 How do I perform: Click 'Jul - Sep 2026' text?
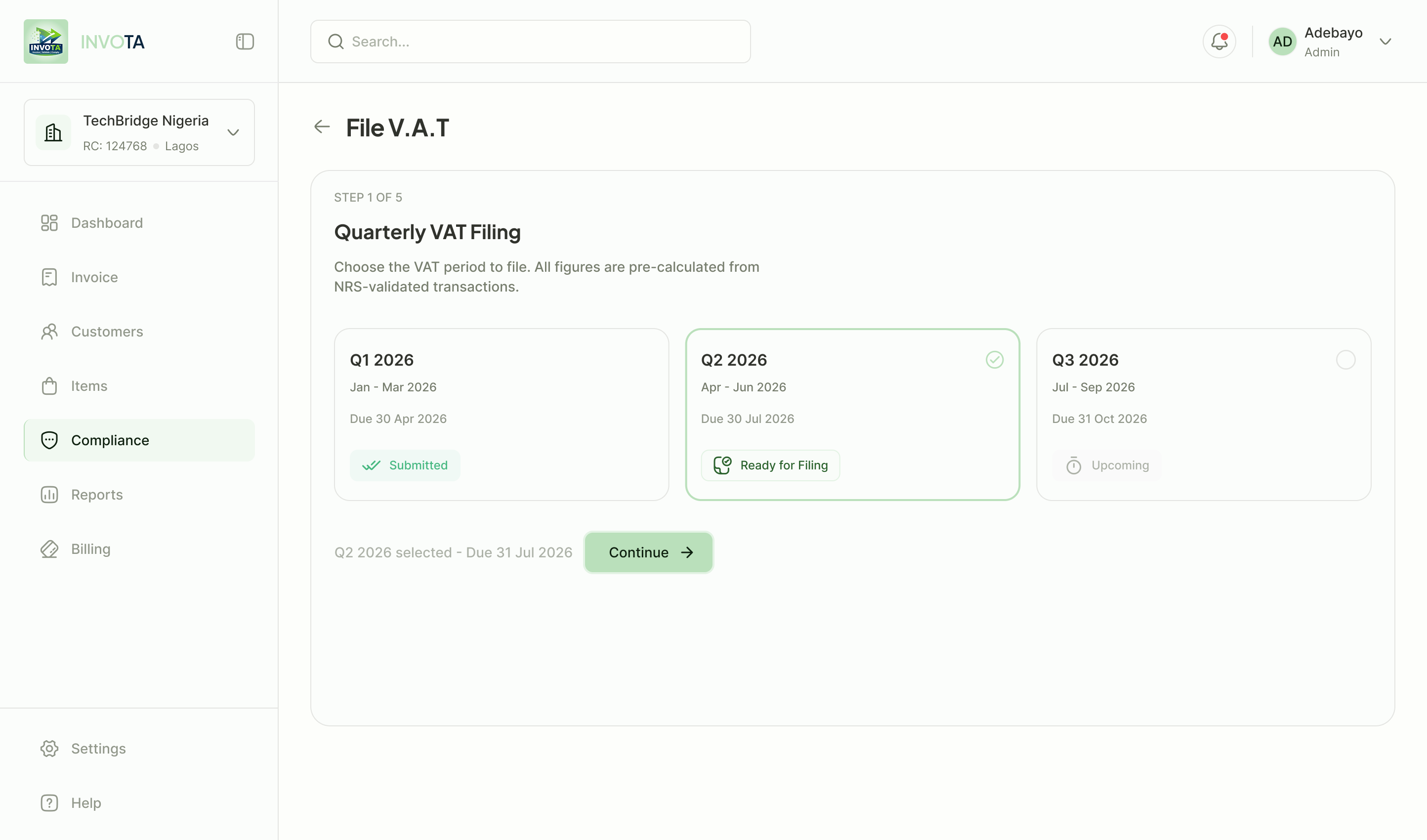click(x=1093, y=387)
